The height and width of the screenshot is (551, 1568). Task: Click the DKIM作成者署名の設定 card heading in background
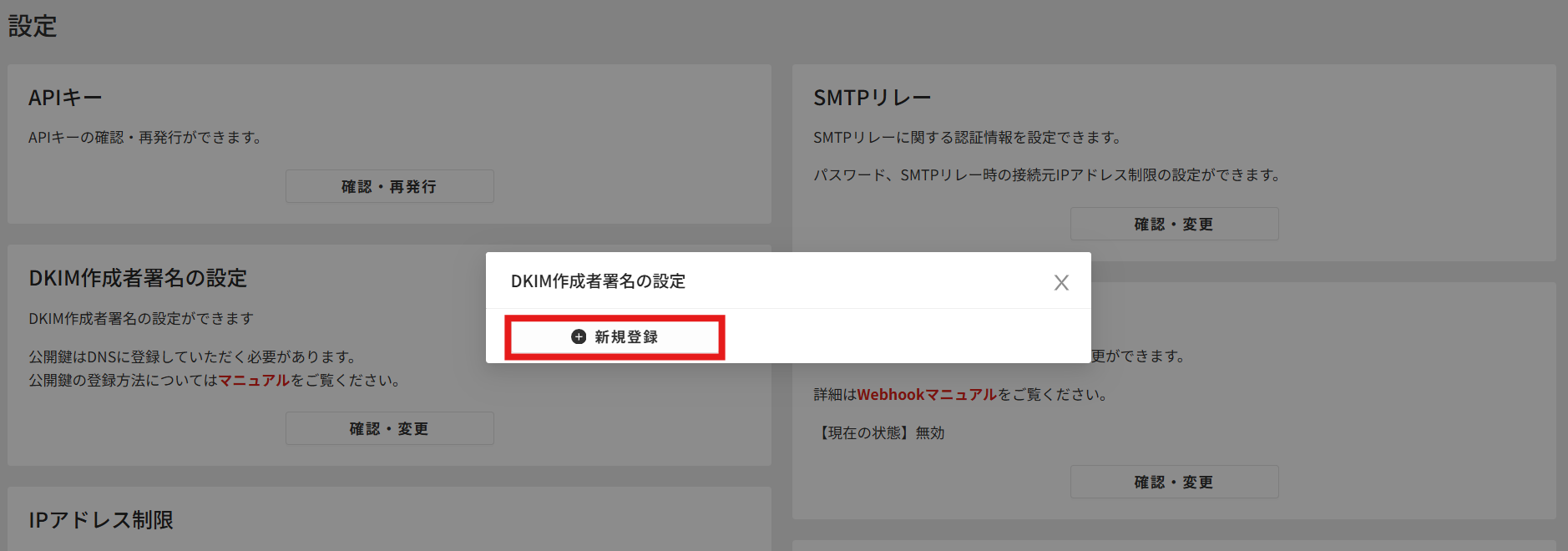(x=138, y=278)
